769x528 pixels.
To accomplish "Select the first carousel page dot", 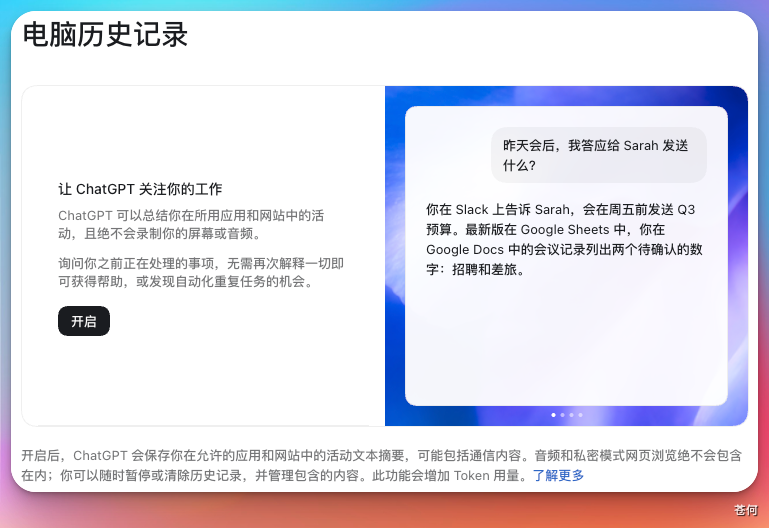I will tap(554, 415).
